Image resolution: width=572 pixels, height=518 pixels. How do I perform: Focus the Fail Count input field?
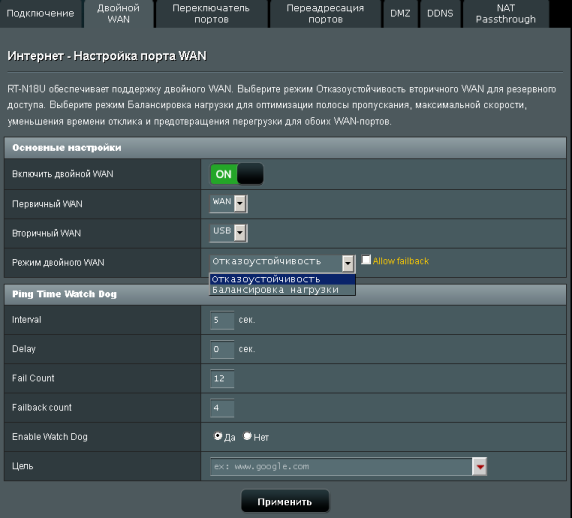[222, 379]
